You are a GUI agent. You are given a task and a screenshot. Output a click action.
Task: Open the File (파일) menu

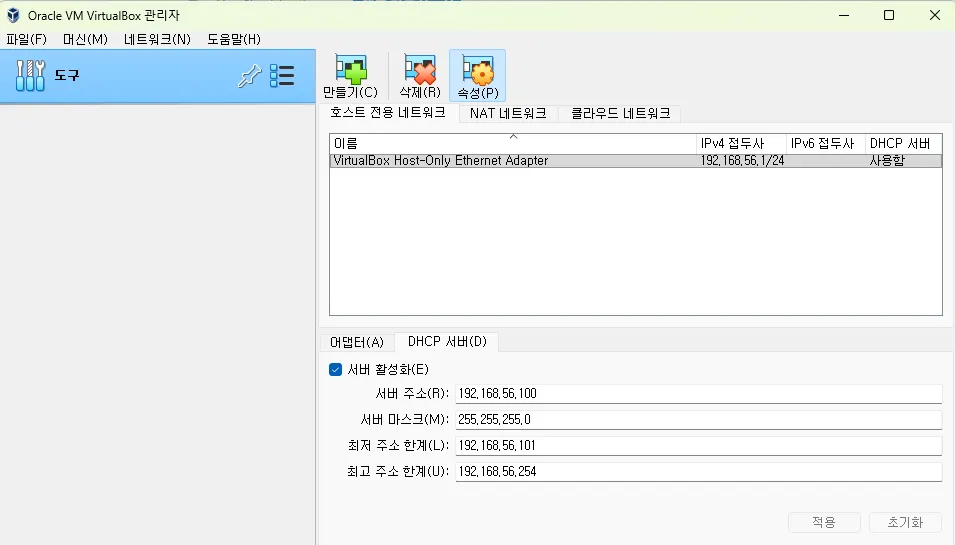(26, 40)
